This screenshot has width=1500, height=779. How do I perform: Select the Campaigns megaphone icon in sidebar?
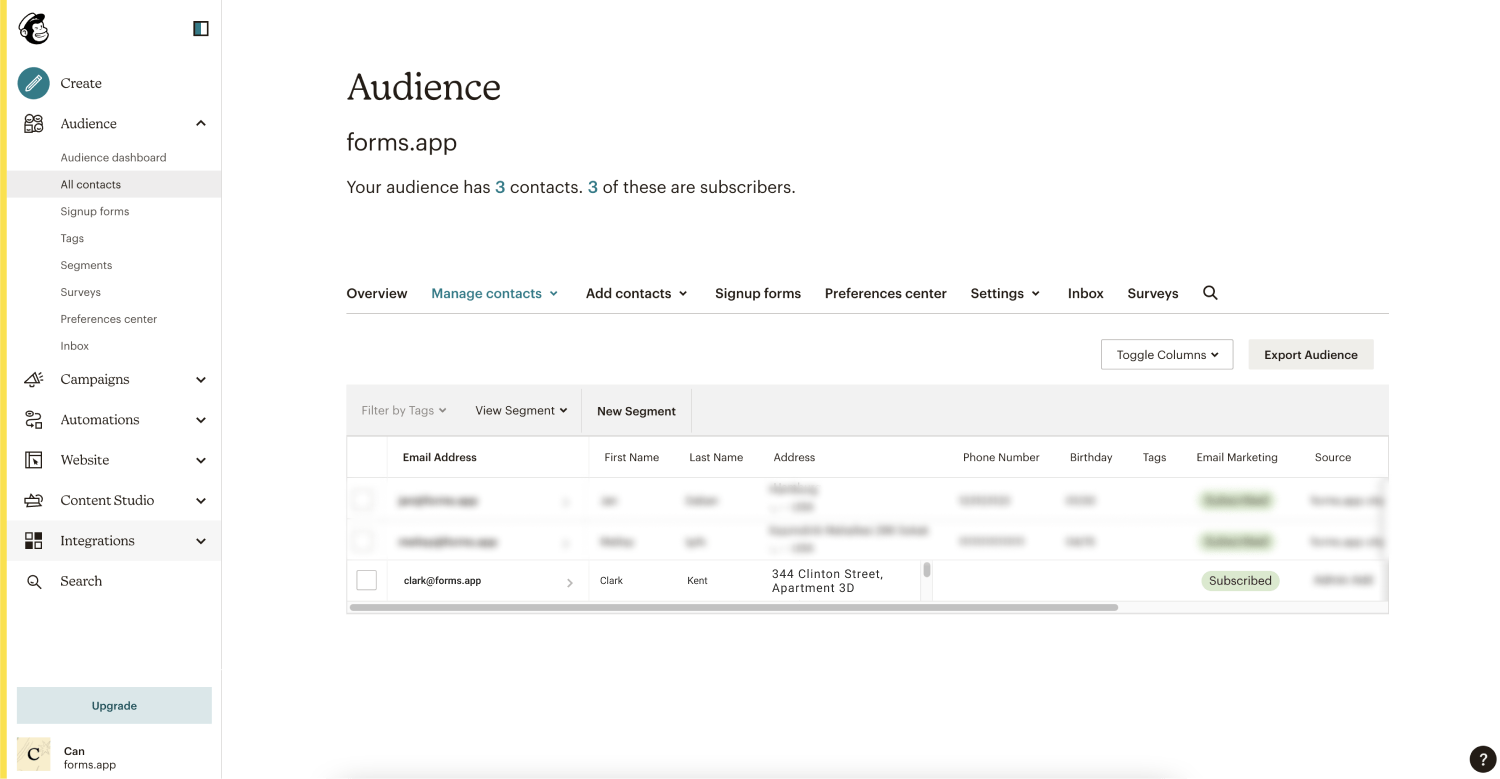point(32,379)
